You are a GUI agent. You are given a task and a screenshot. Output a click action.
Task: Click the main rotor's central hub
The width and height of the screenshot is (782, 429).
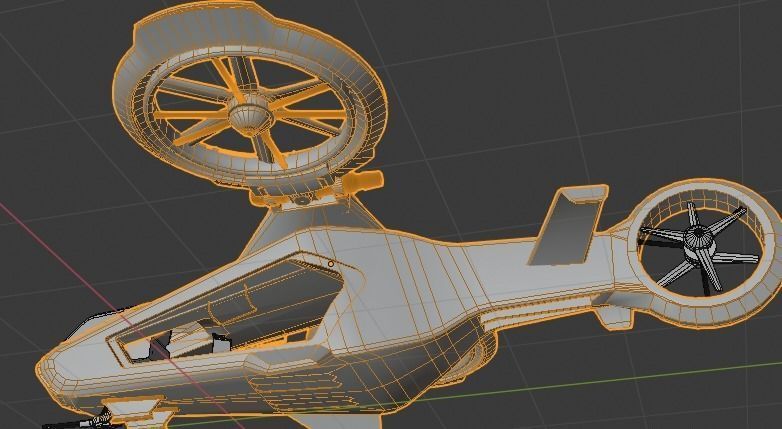pyautogui.click(x=250, y=114)
